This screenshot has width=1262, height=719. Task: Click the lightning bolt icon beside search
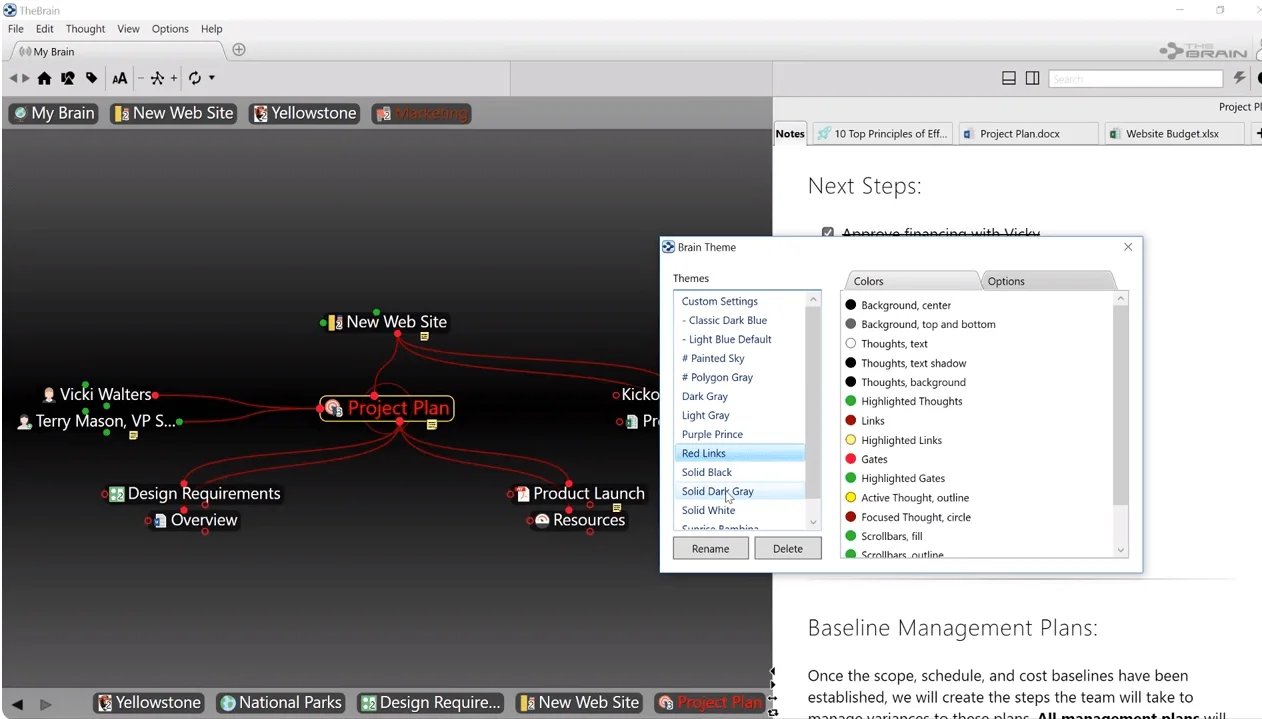tap(1239, 78)
